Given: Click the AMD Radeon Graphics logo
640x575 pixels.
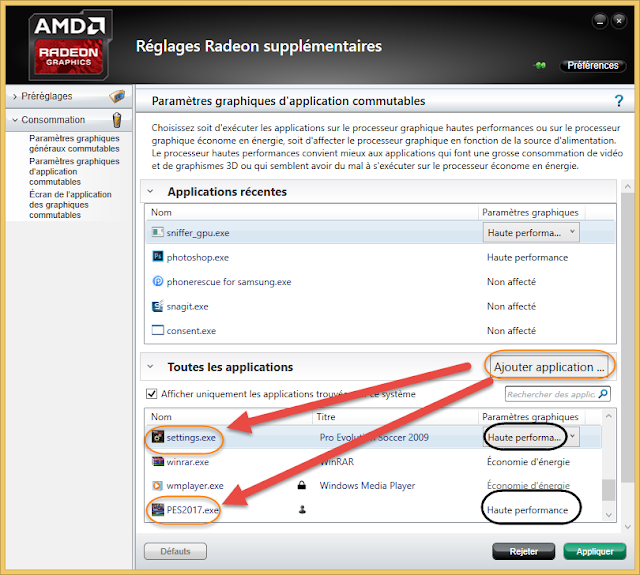Looking at the screenshot, I should [70, 45].
